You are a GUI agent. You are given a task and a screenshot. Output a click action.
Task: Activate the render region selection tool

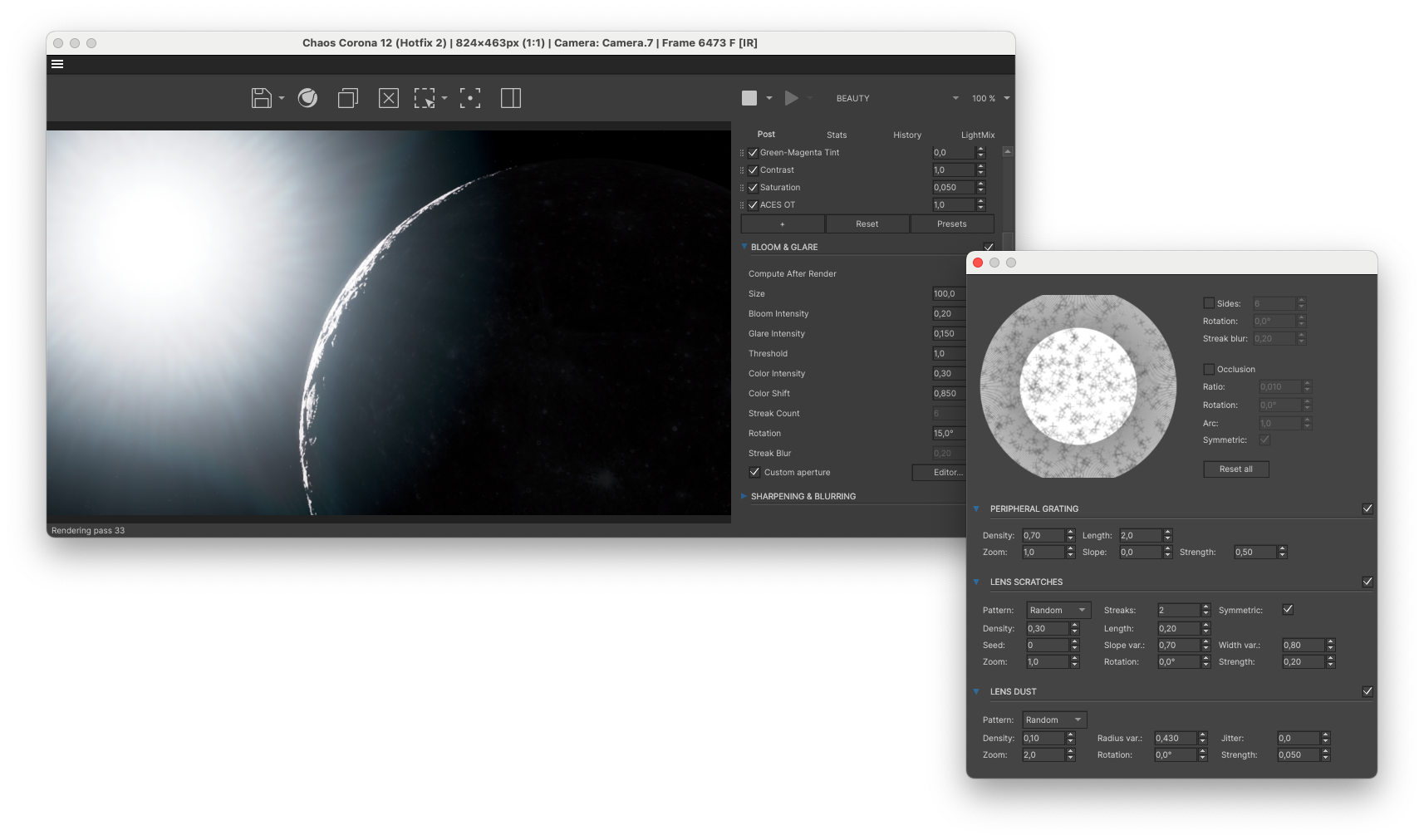[x=425, y=98]
